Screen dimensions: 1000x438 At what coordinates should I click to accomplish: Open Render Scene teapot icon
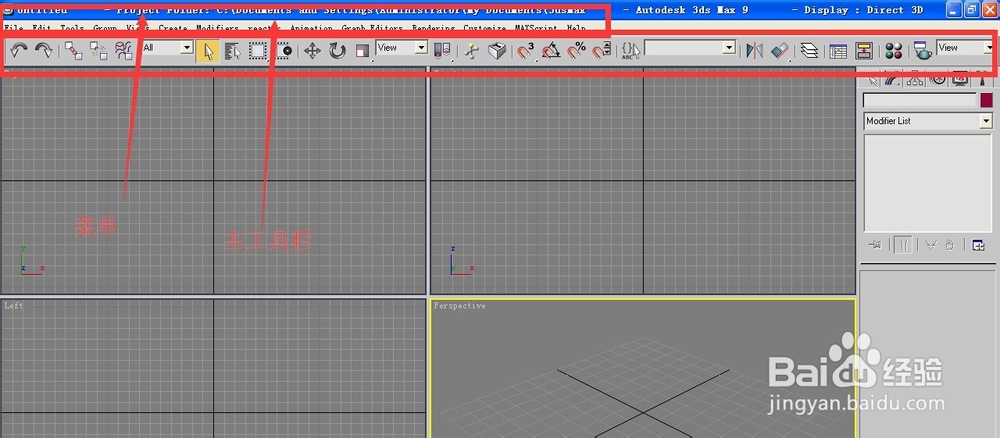pyautogui.click(x=922, y=51)
